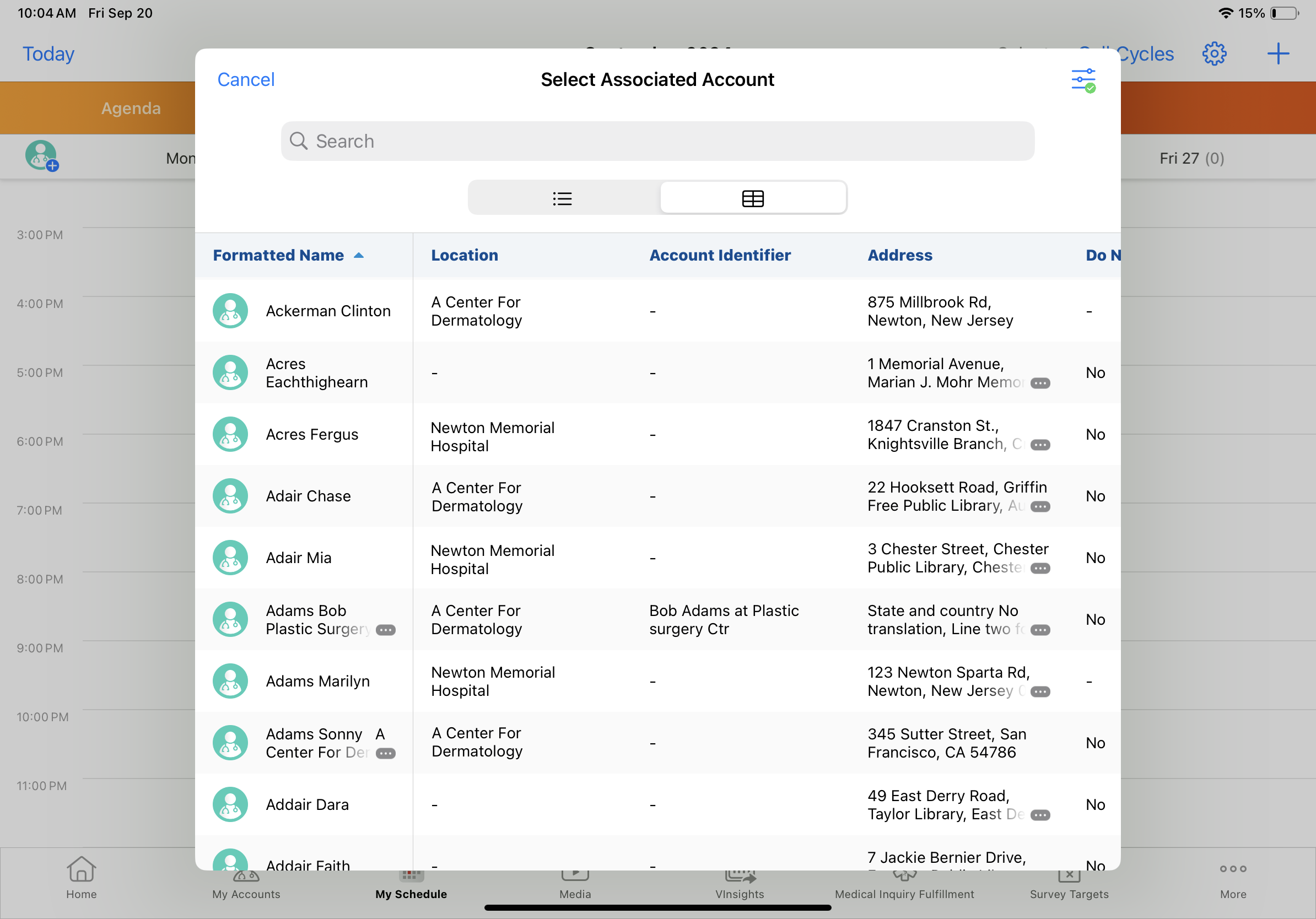This screenshot has height=919, width=1316.
Task: Tap the plus add icon
Action: (x=1277, y=54)
